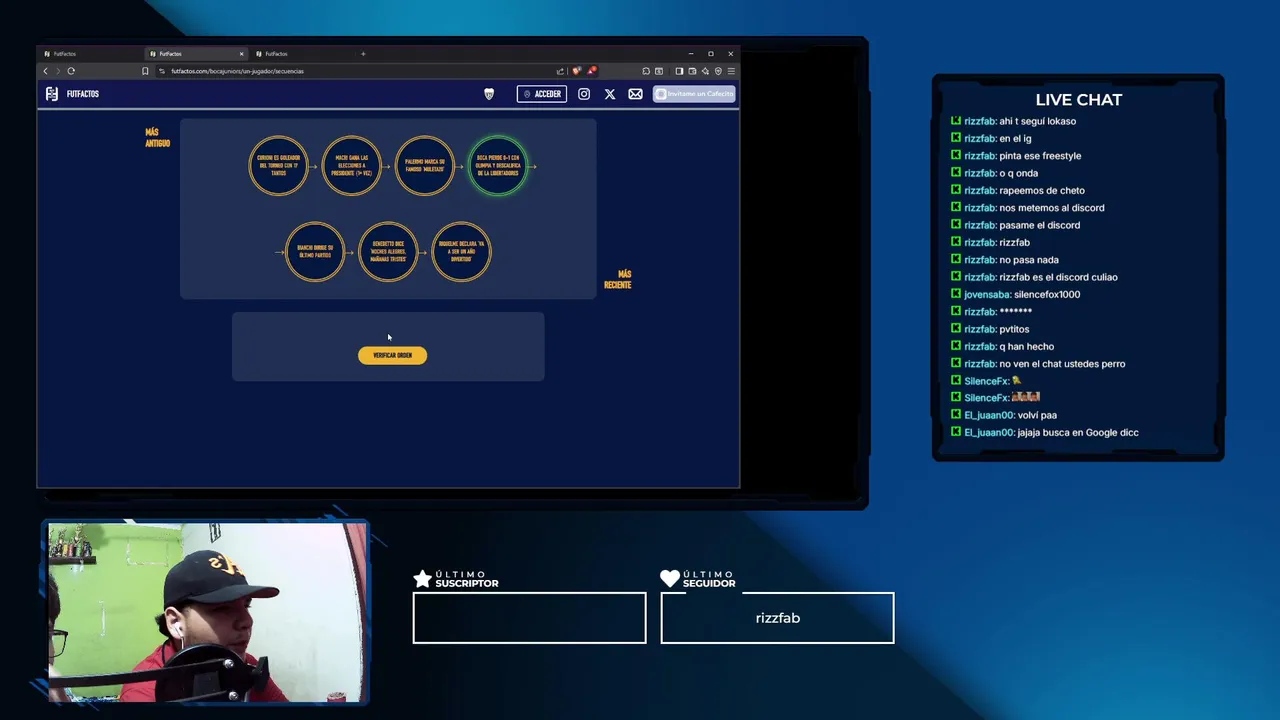Screen dimensions: 1280x720
Task: Click the ACCEDER login button
Action: [542, 94]
